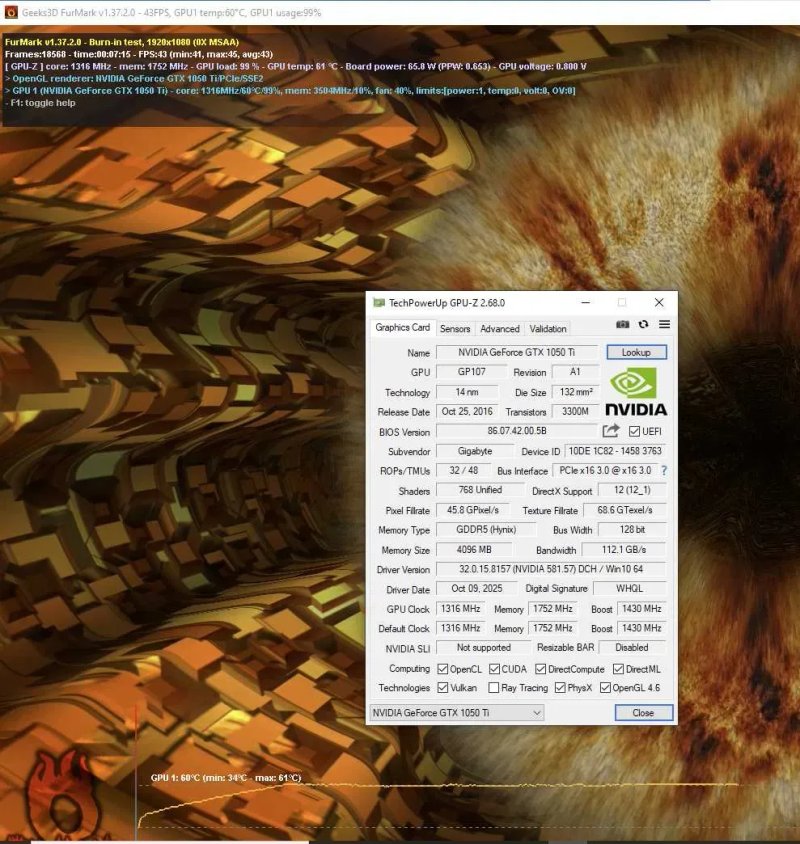Click the Transistors value 3300M
The width and height of the screenshot is (800, 844).
coord(575,411)
